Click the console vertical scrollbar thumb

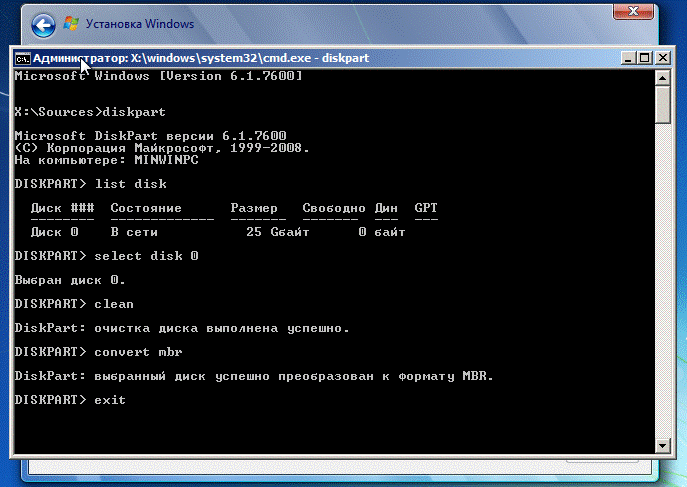pyautogui.click(x=662, y=105)
